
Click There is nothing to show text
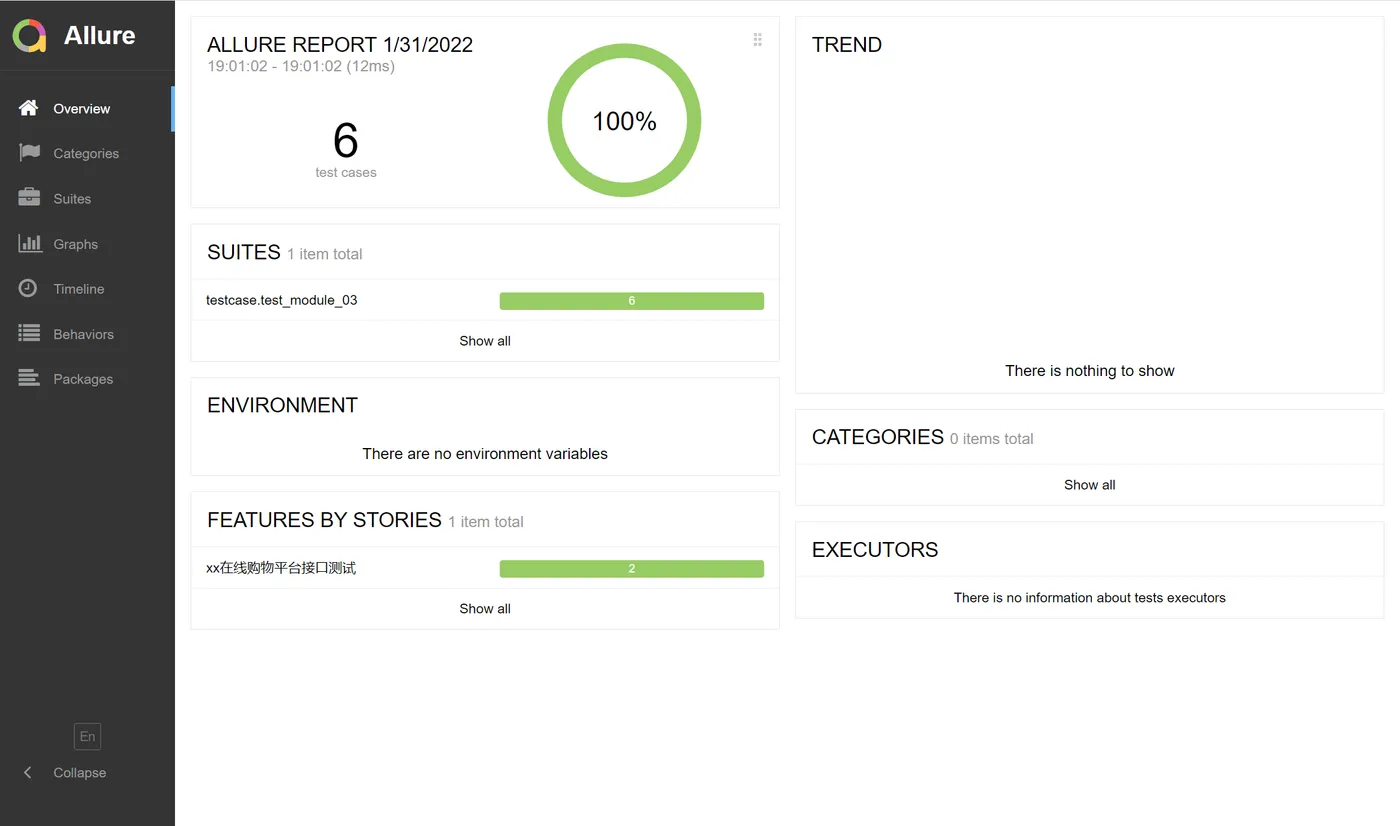tap(1090, 370)
